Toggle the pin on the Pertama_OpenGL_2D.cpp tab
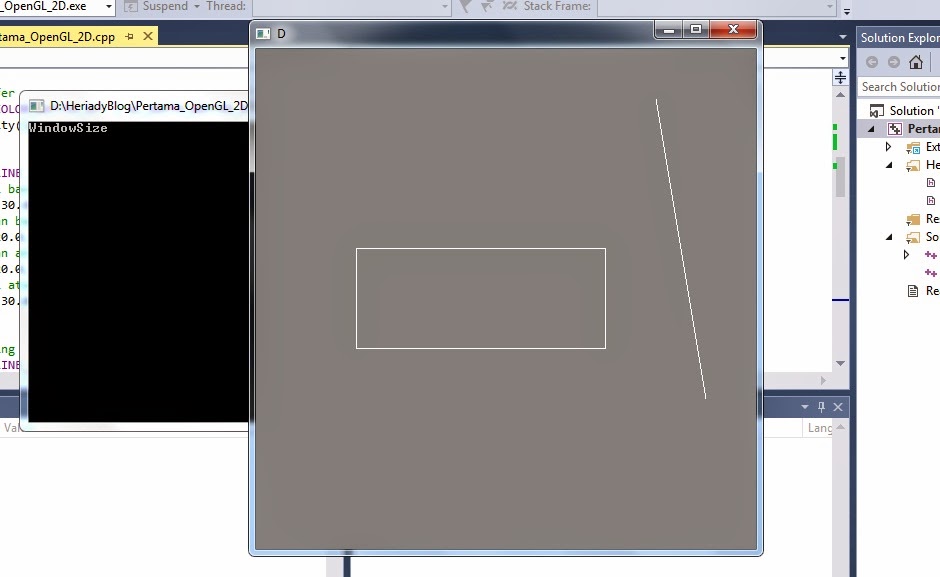The image size is (940, 577). tap(132, 36)
